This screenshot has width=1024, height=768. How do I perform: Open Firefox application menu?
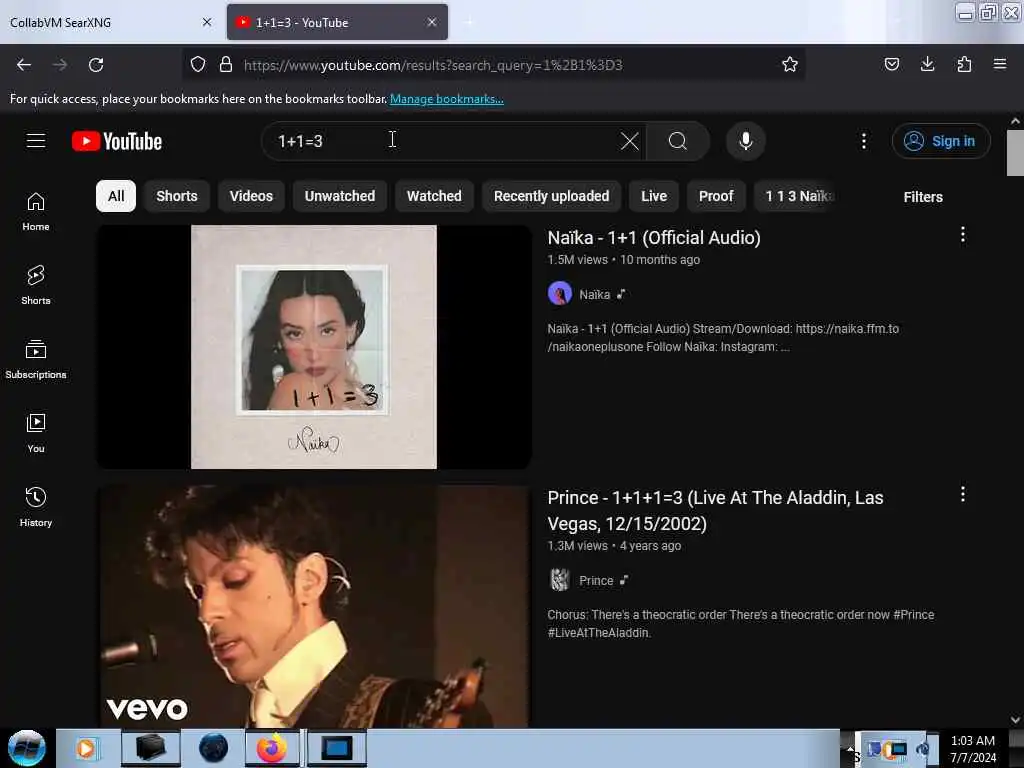tap(1000, 64)
